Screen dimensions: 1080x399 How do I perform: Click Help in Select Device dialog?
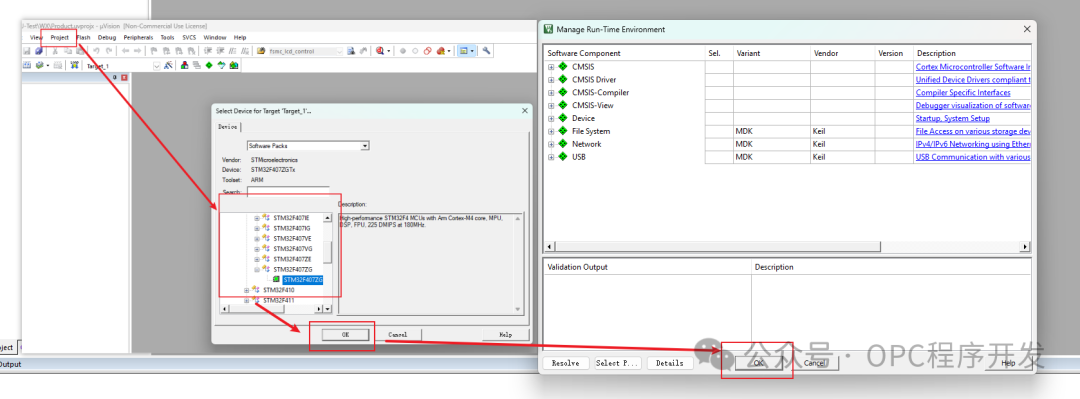tap(506, 334)
